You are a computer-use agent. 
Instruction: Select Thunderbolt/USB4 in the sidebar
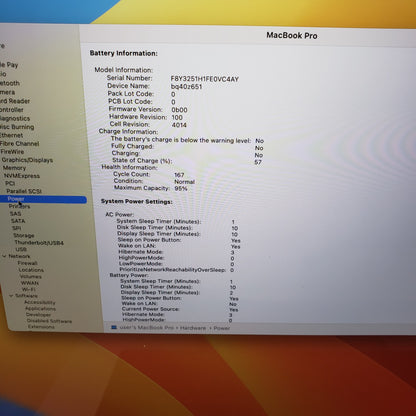(x=39, y=243)
